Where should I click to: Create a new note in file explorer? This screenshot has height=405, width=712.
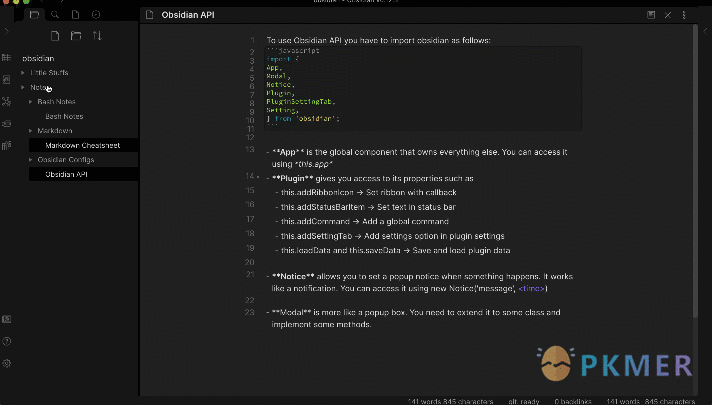click(55, 35)
